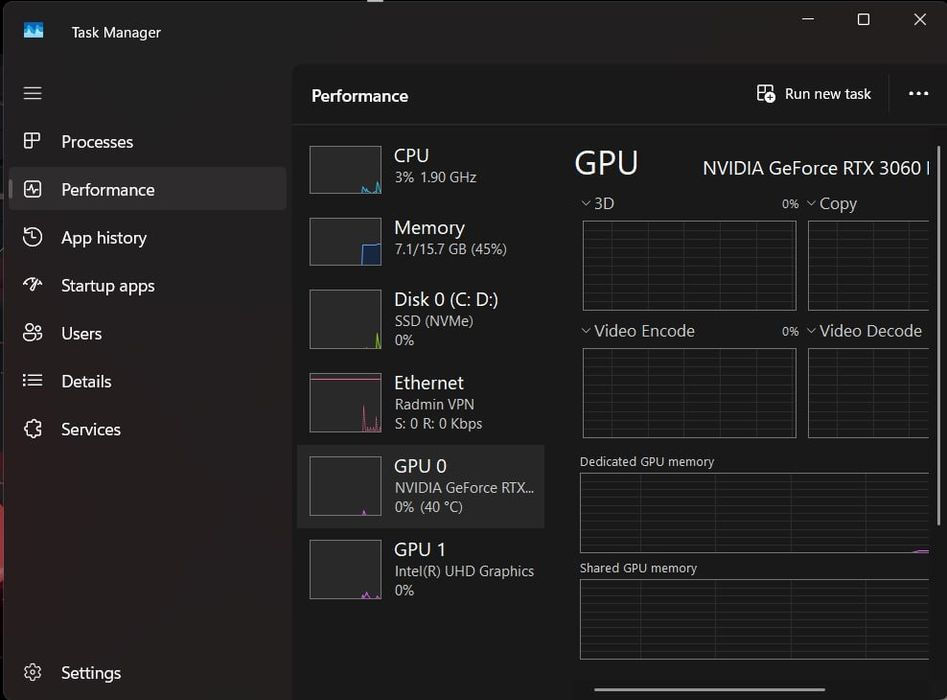Click the "0% (40 °C)" GPU 0 value
The image size is (947, 700).
pyautogui.click(x=429, y=507)
